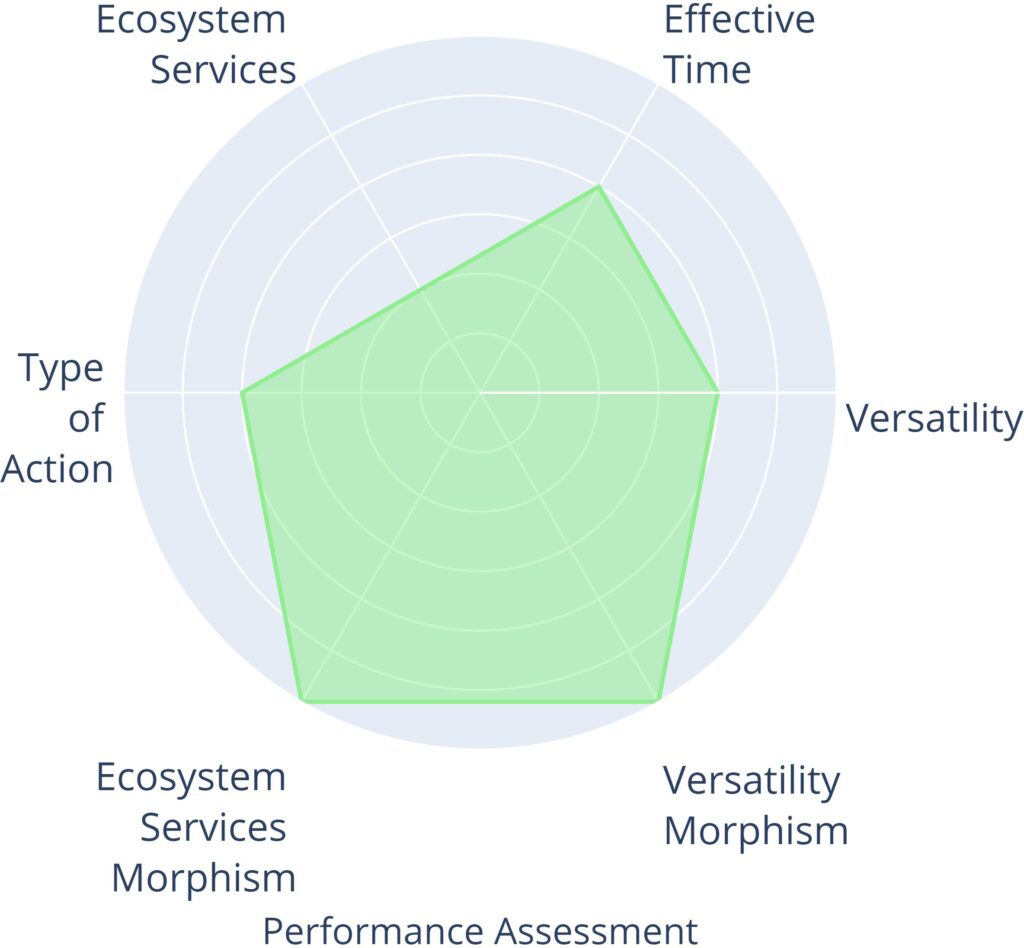Screen dimensions: 1024x948
Task: Click the Versatility axis label
Action: (x=934, y=418)
